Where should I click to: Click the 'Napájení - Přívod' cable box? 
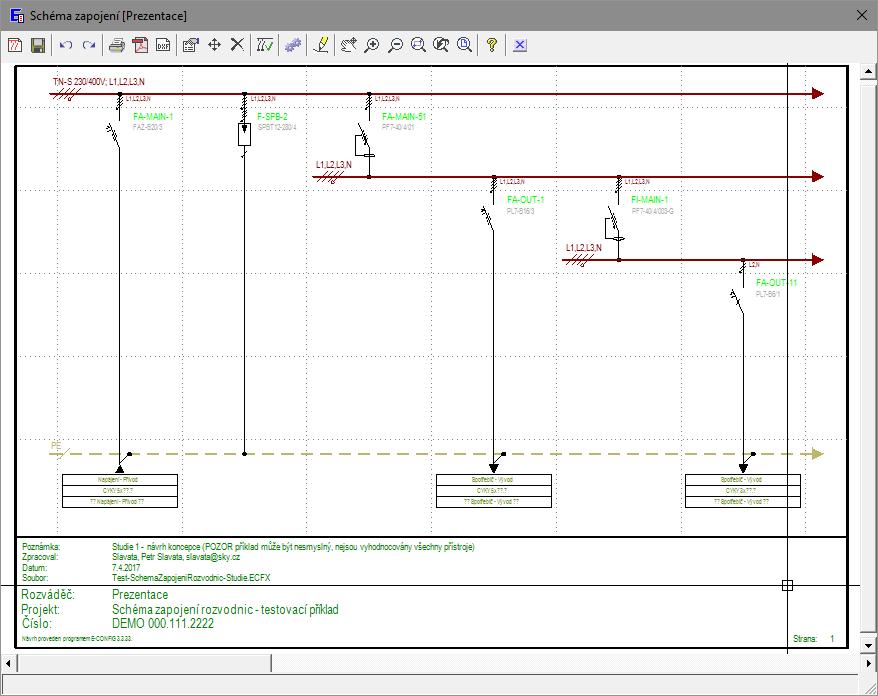pos(120,491)
